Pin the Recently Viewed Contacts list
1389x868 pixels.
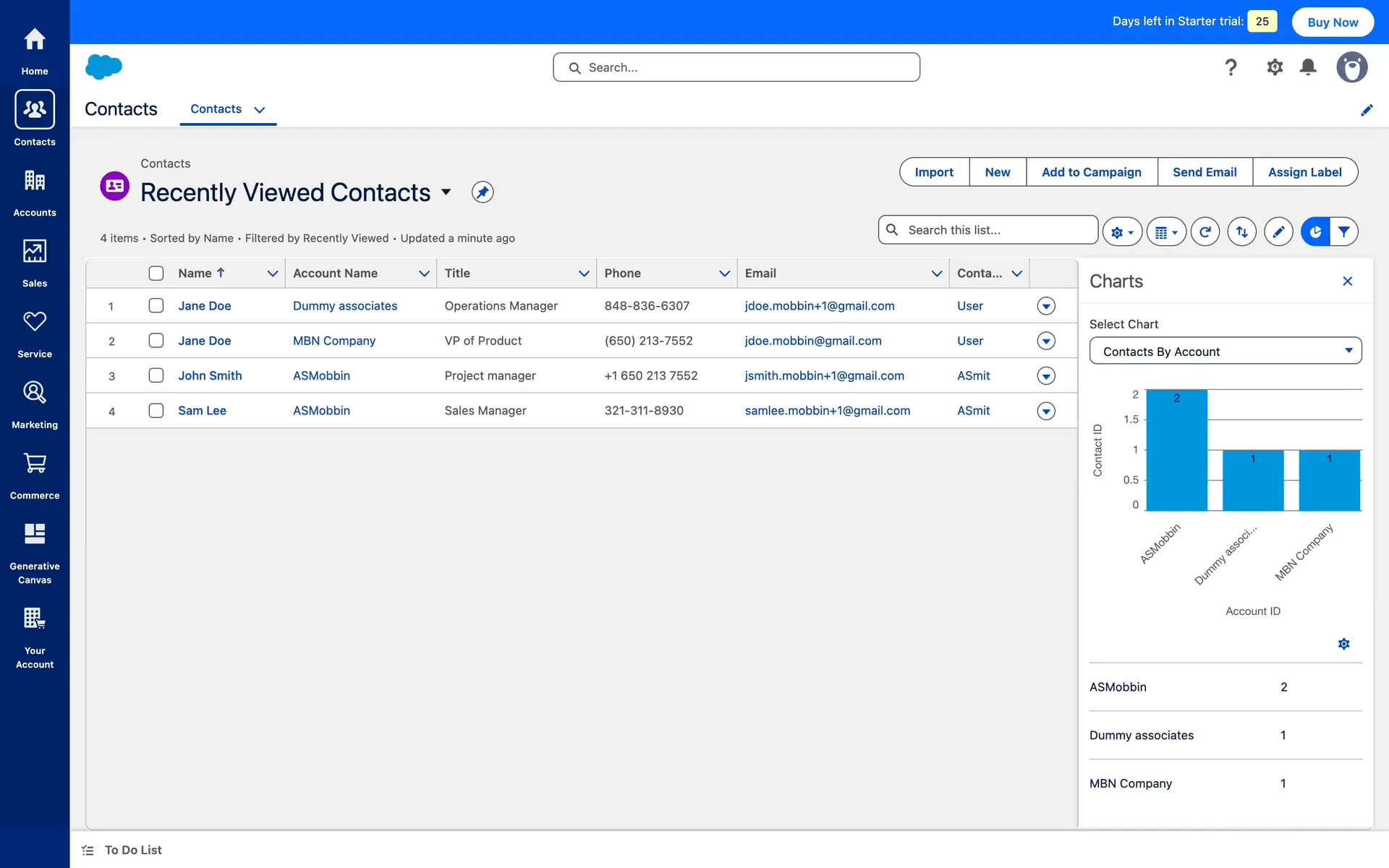pyautogui.click(x=483, y=192)
